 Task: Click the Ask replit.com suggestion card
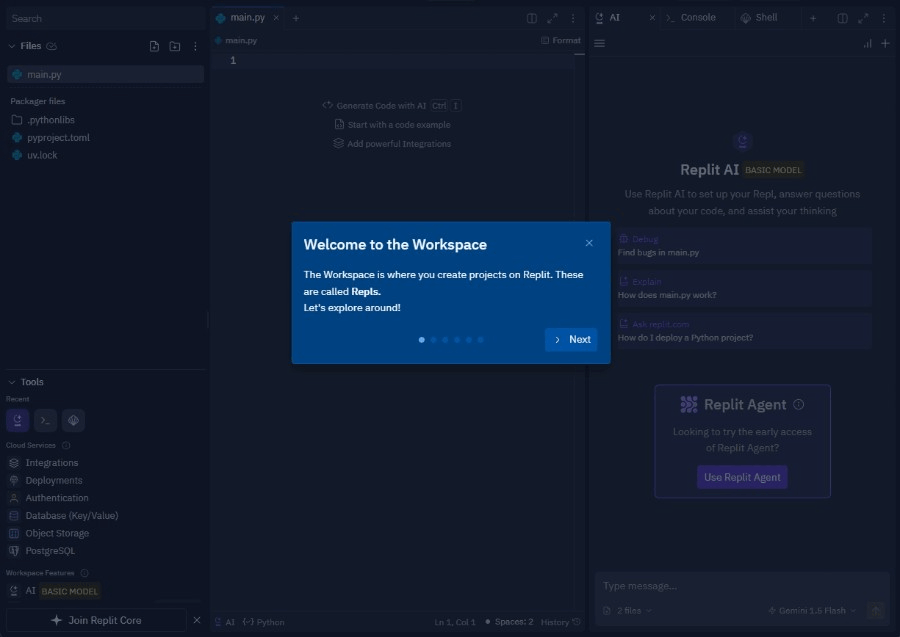coord(742,331)
